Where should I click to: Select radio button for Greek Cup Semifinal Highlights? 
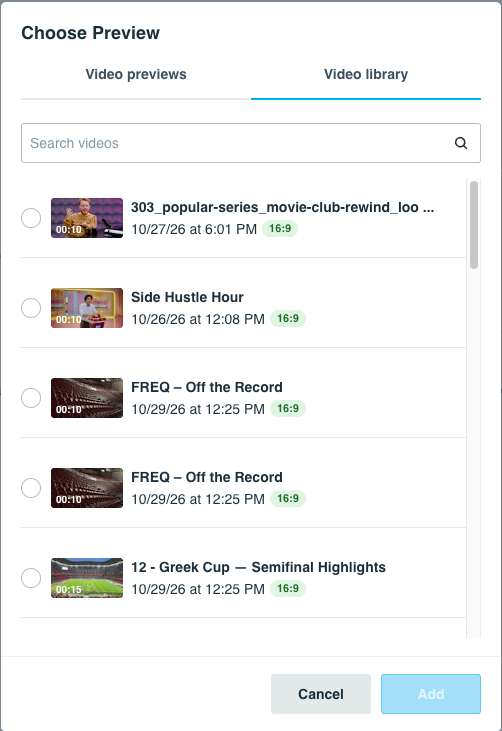pos(31,578)
